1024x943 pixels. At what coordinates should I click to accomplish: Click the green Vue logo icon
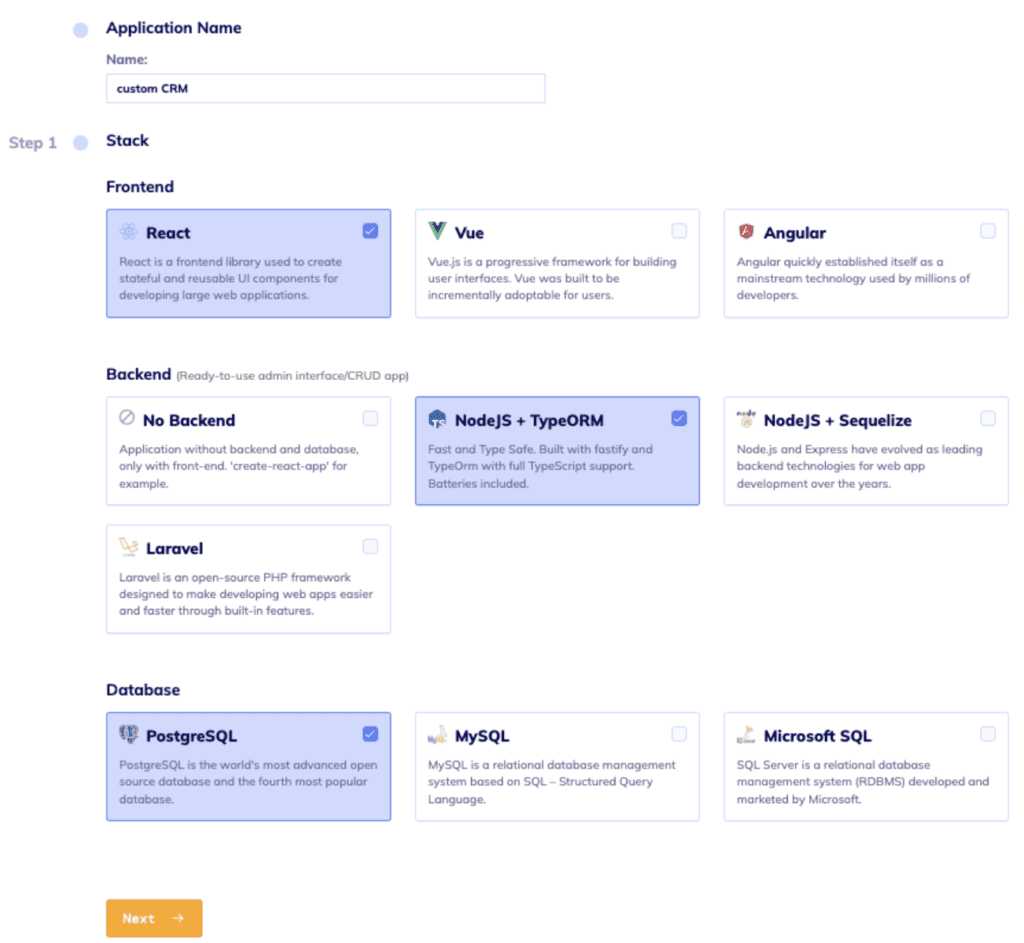click(437, 231)
